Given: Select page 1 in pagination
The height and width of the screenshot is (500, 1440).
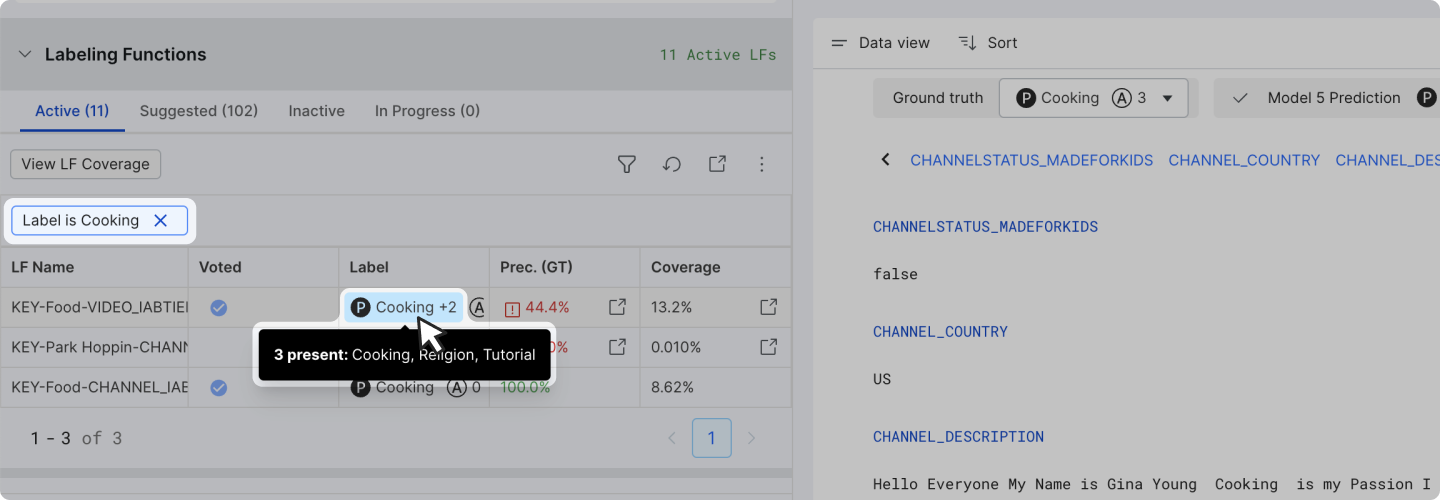Looking at the screenshot, I should pos(712,438).
